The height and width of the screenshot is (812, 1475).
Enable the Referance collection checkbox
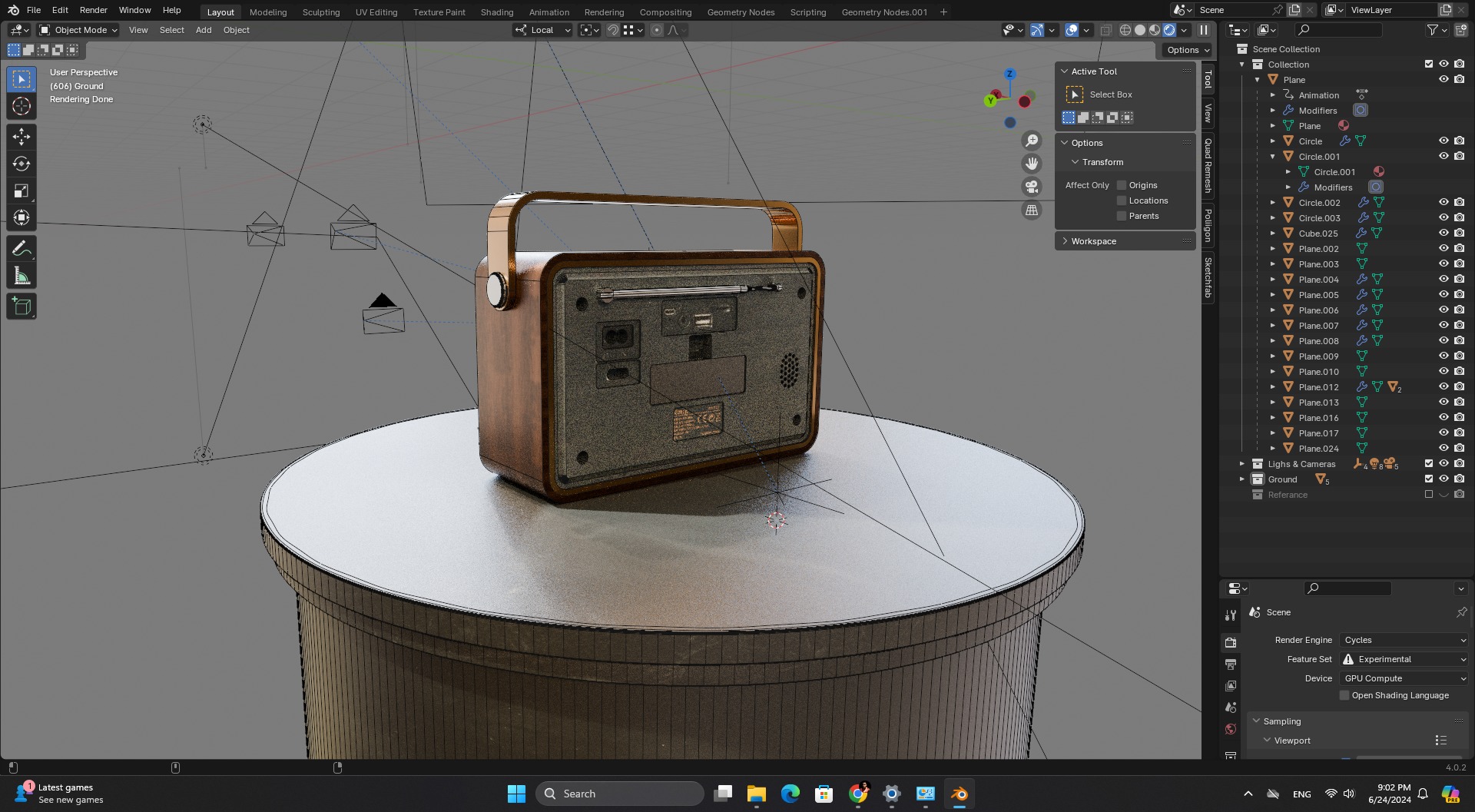1429,494
